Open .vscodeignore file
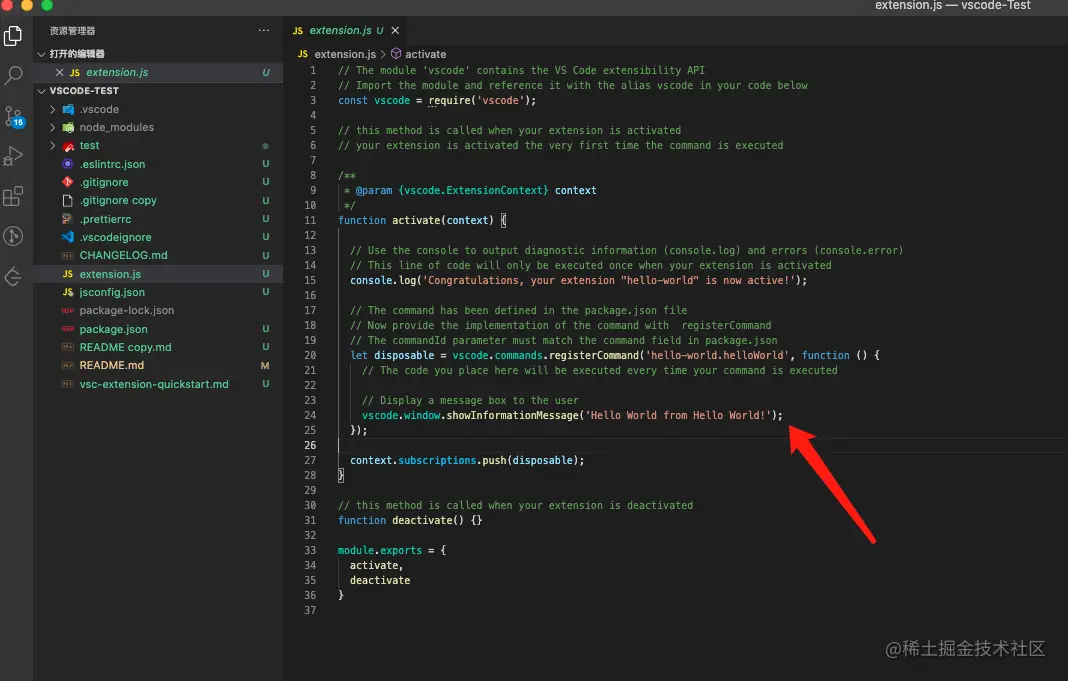Screen dimensions: 1068x681 tap(158, 237)
